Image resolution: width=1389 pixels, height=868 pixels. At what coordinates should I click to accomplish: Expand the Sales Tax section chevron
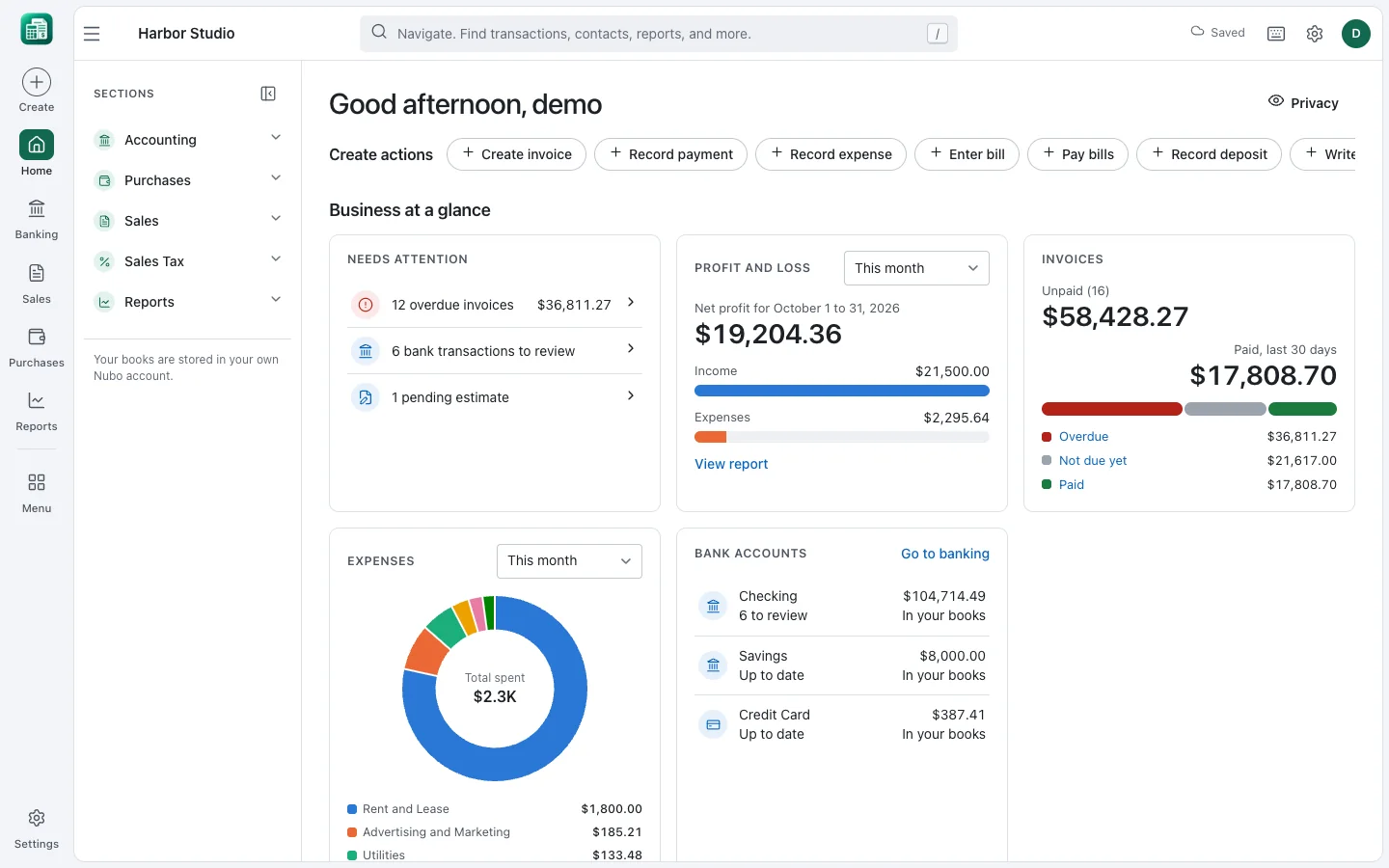[x=276, y=259]
